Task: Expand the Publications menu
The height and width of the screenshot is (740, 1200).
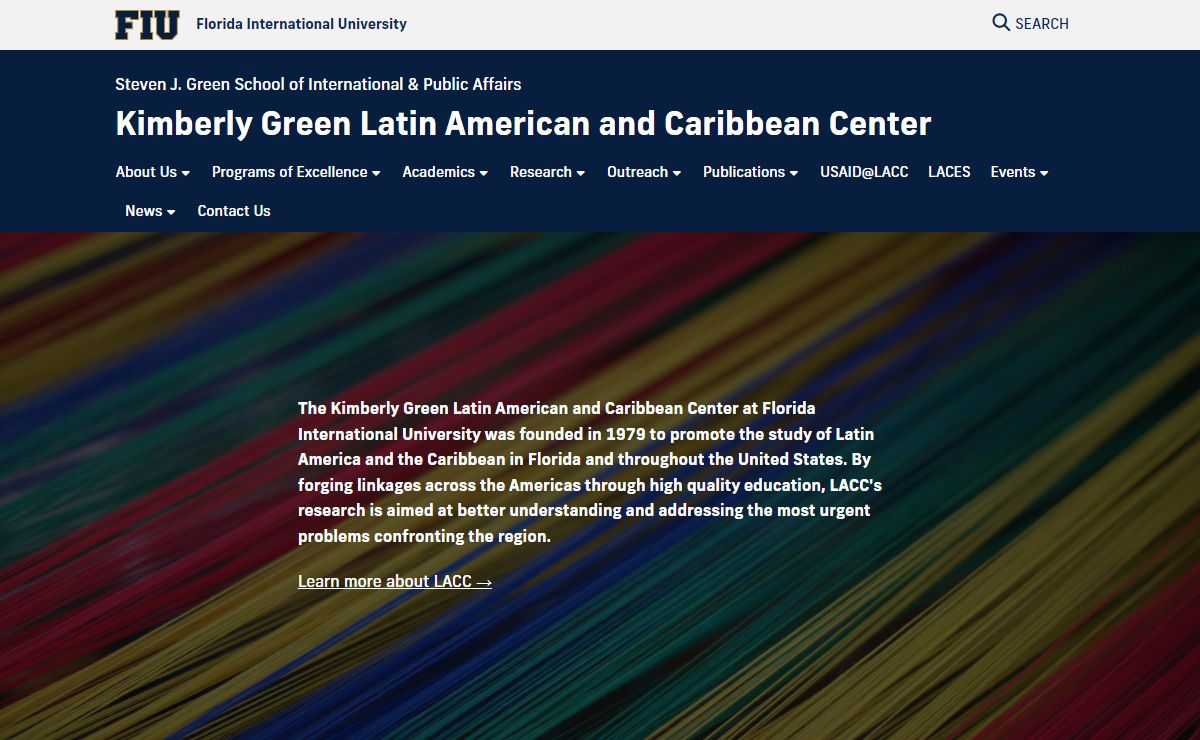Action: point(750,172)
